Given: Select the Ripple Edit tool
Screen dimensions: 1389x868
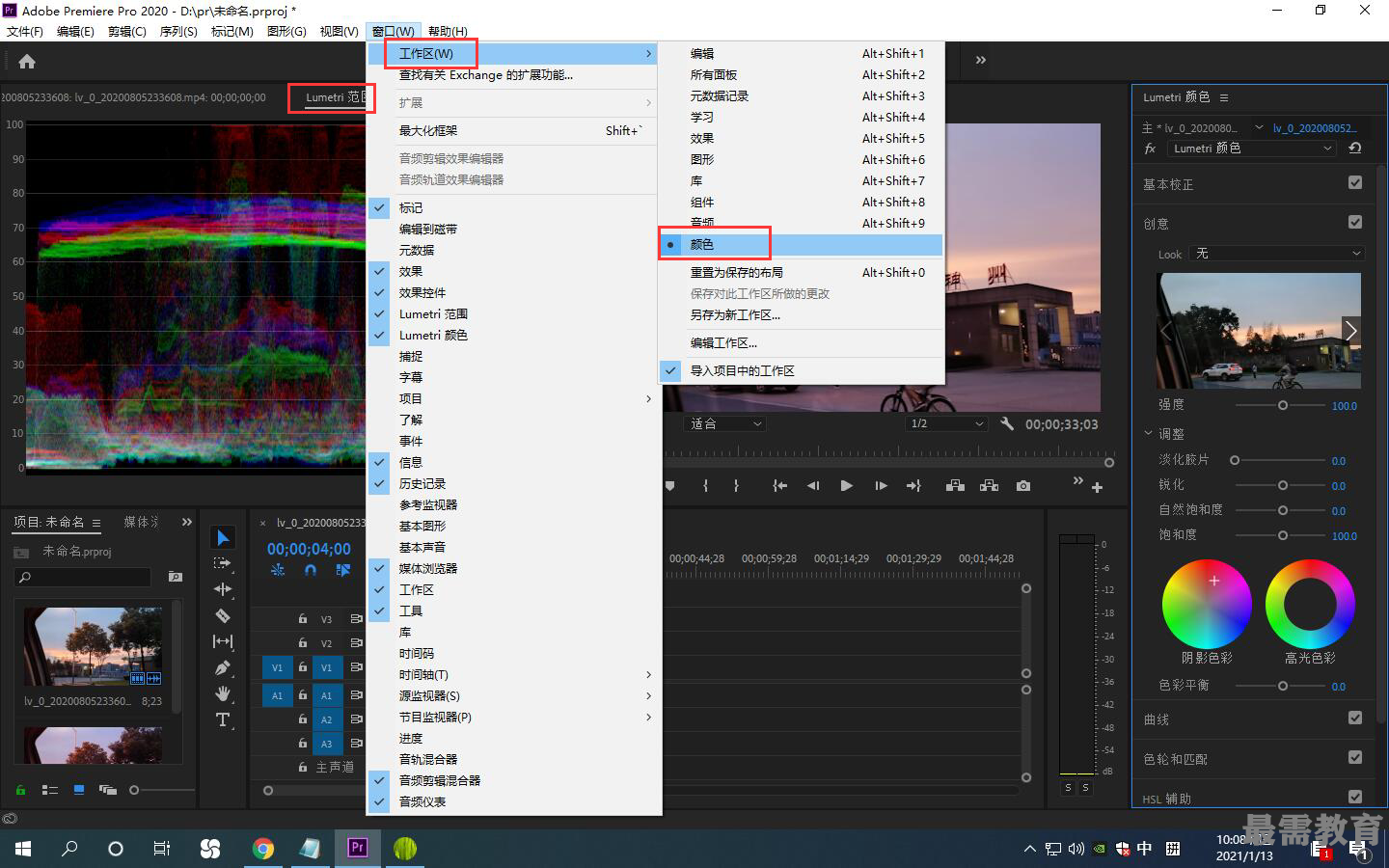Looking at the screenshot, I should coord(223,589).
